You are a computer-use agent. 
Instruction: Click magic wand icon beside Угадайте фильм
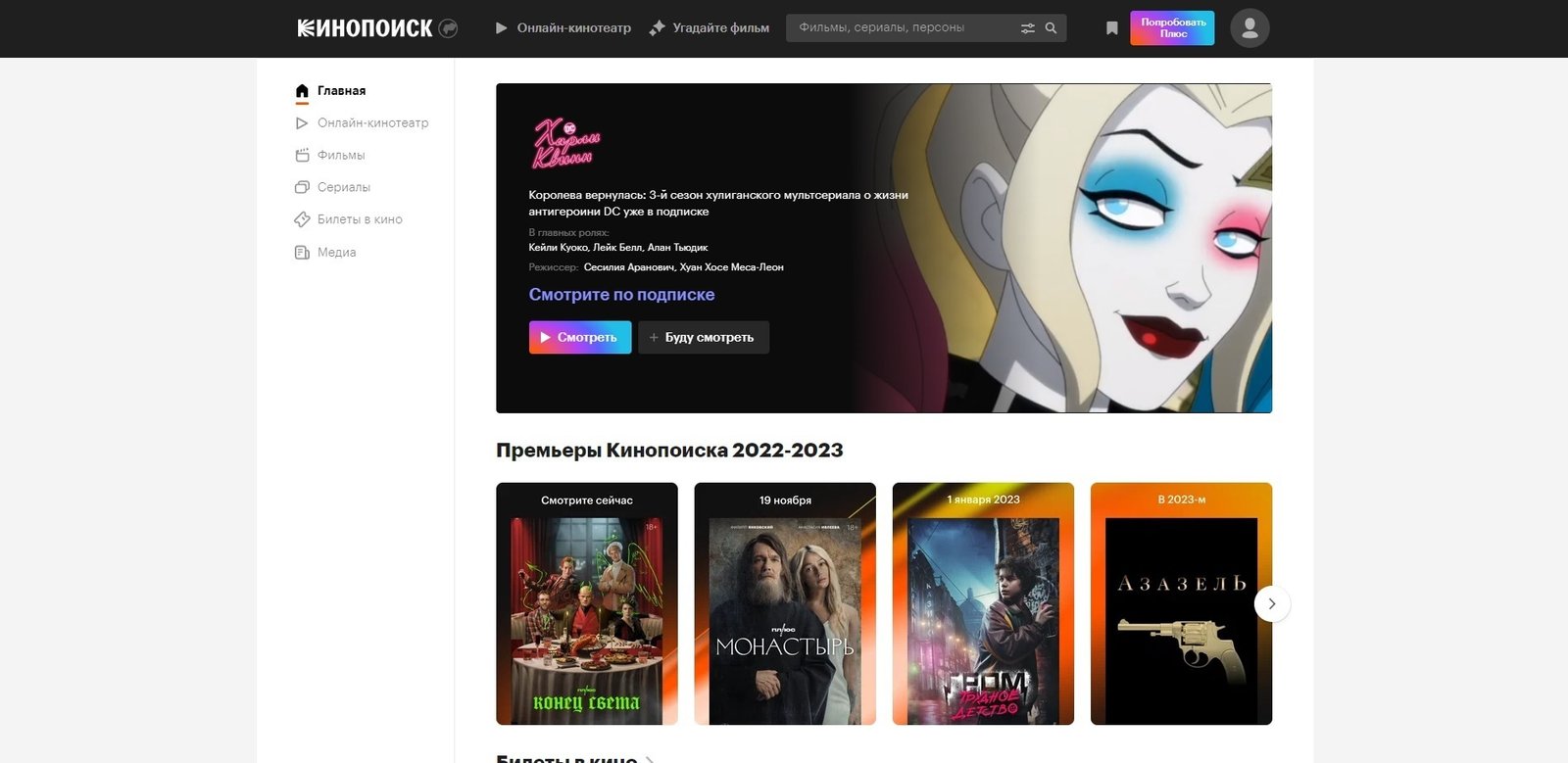point(658,28)
